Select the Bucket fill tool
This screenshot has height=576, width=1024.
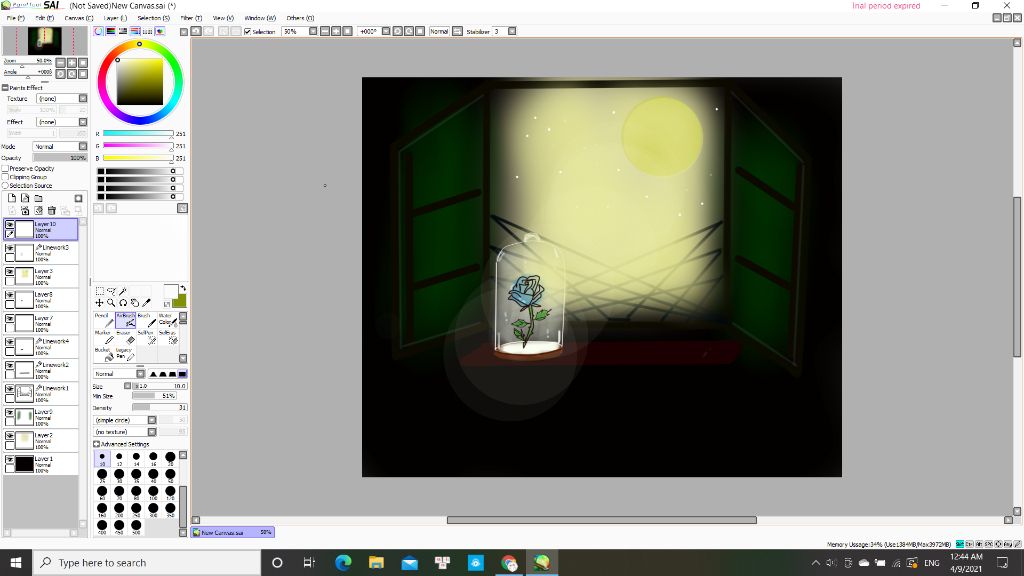click(103, 353)
